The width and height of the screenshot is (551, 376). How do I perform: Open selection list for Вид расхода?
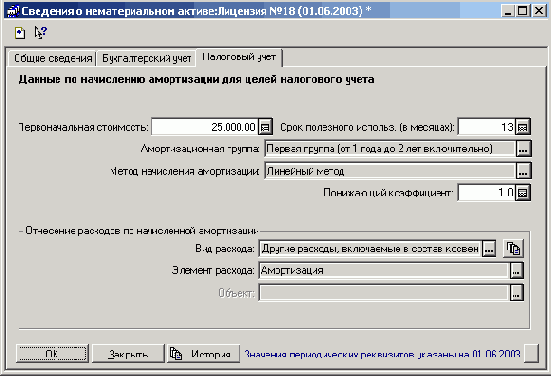pyautogui.click(x=489, y=249)
